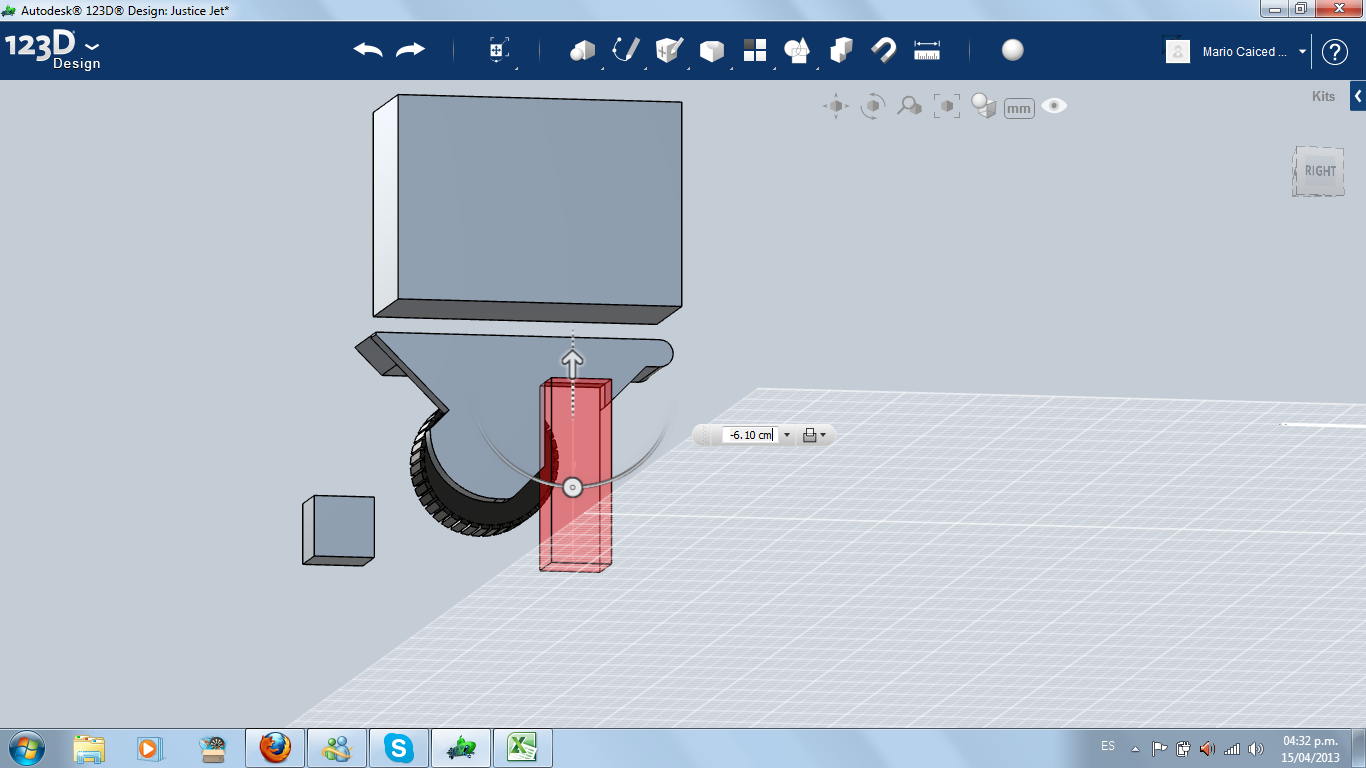
Task: Open the Help question mark
Action: coord(1335,52)
